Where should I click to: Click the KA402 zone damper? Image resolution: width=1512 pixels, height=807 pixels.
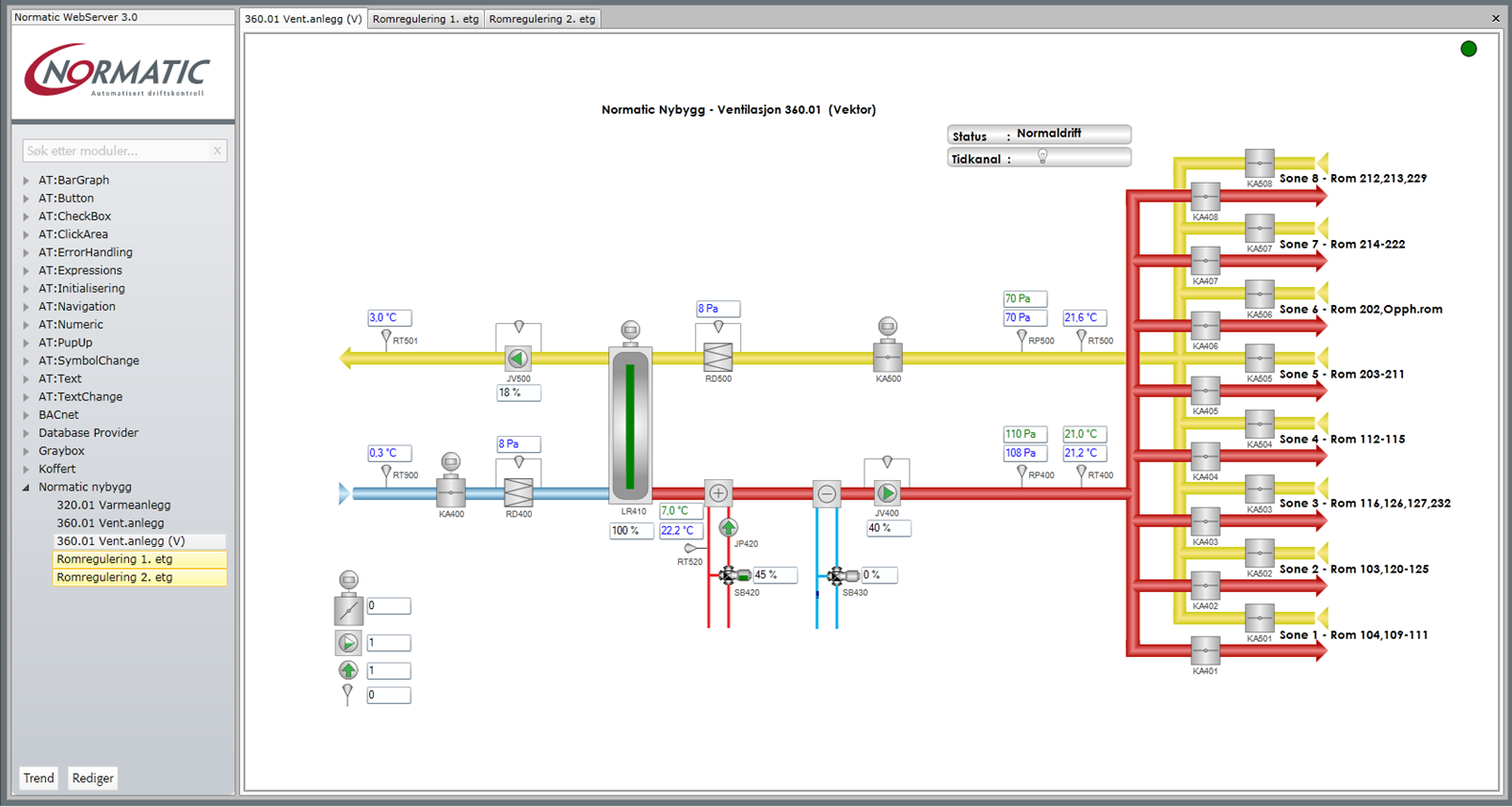(x=1205, y=586)
